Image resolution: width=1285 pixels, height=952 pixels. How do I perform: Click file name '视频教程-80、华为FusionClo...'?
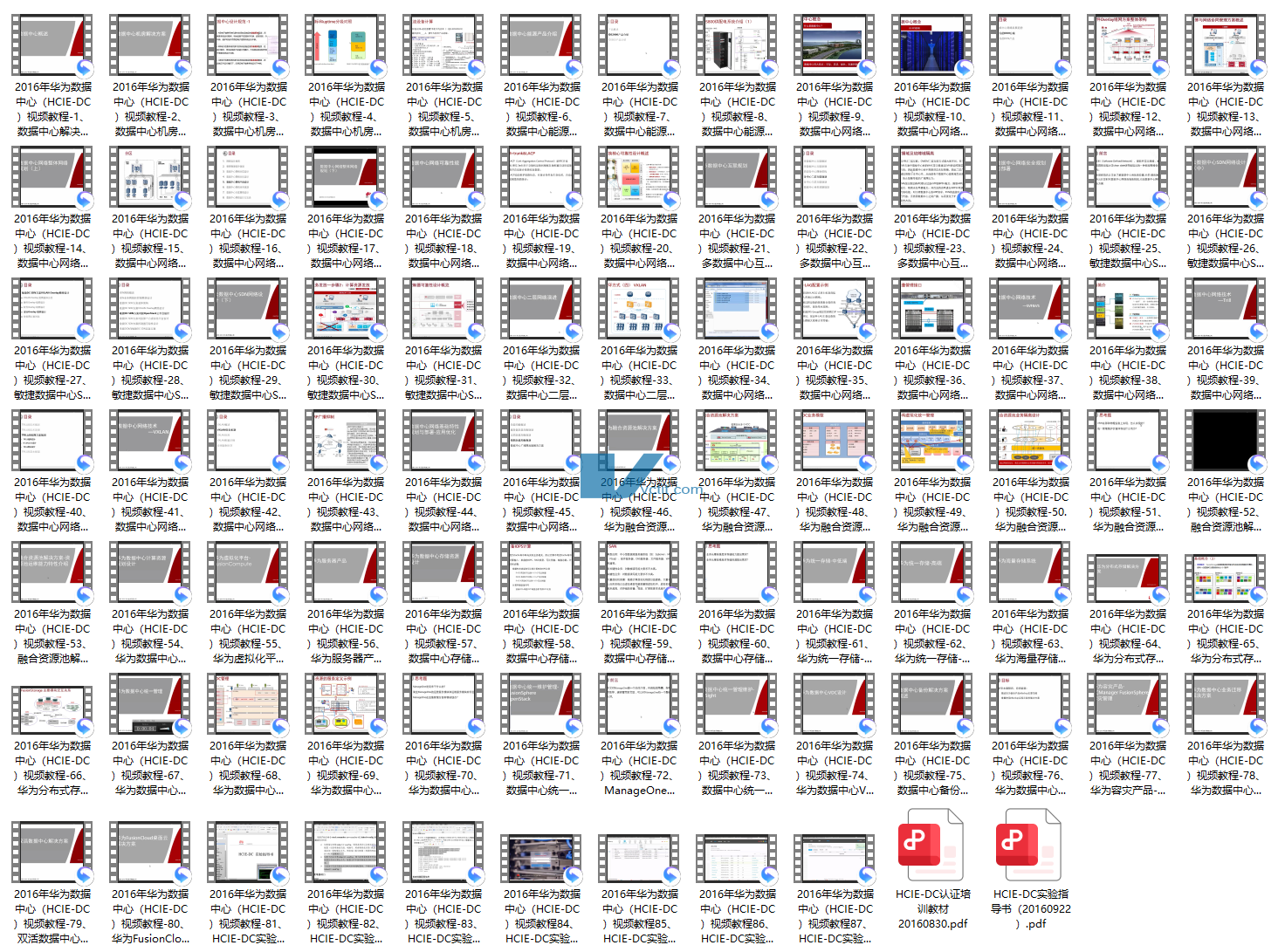click(150, 916)
